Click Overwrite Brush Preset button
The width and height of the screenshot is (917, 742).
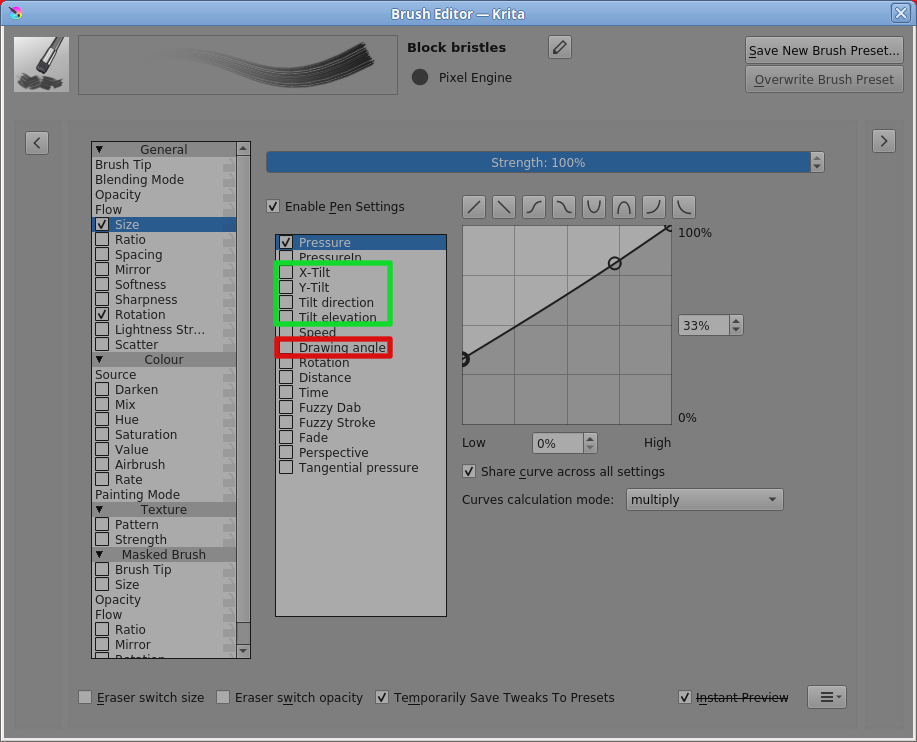(824, 80)
